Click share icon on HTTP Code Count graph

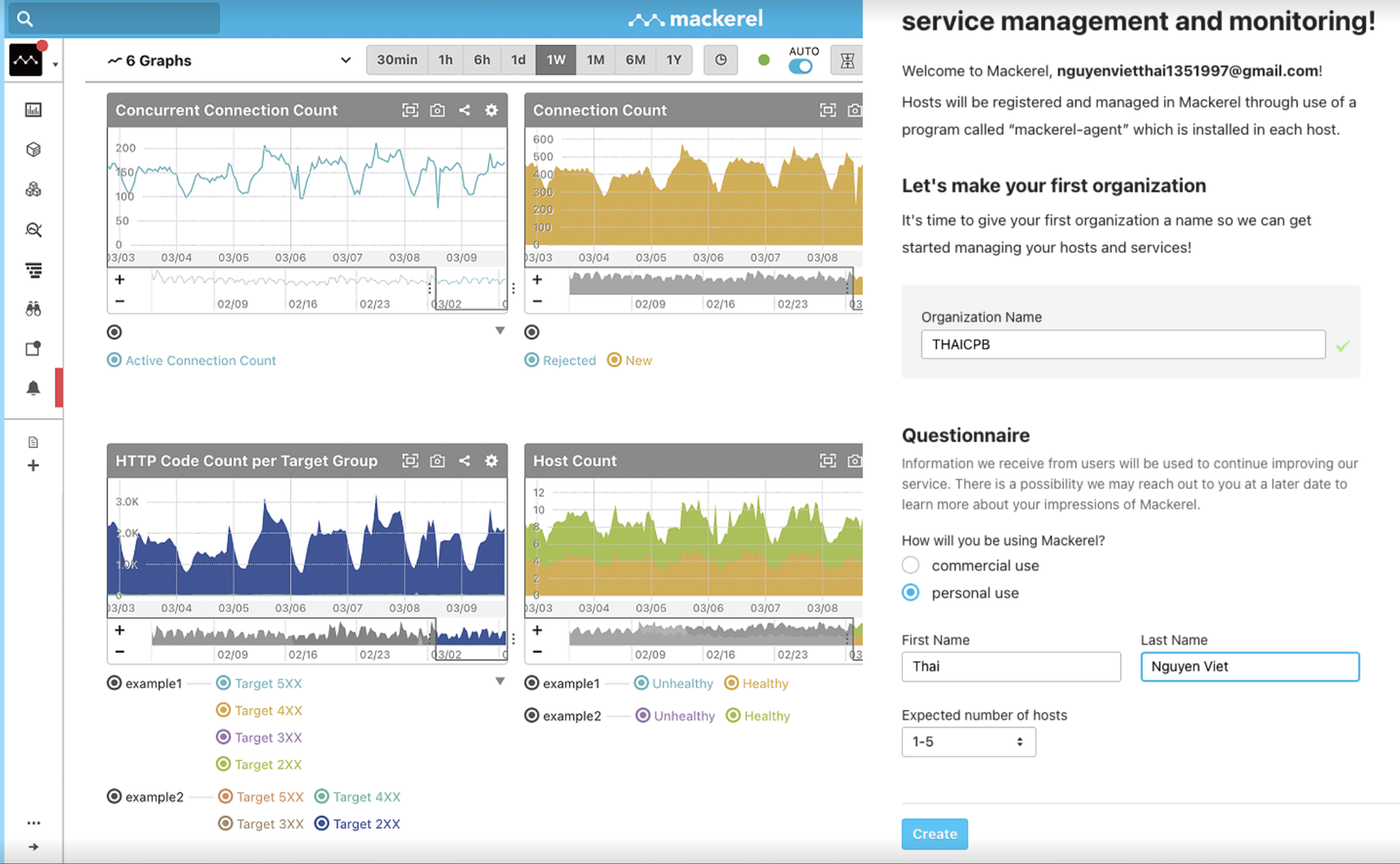[464, 461]
